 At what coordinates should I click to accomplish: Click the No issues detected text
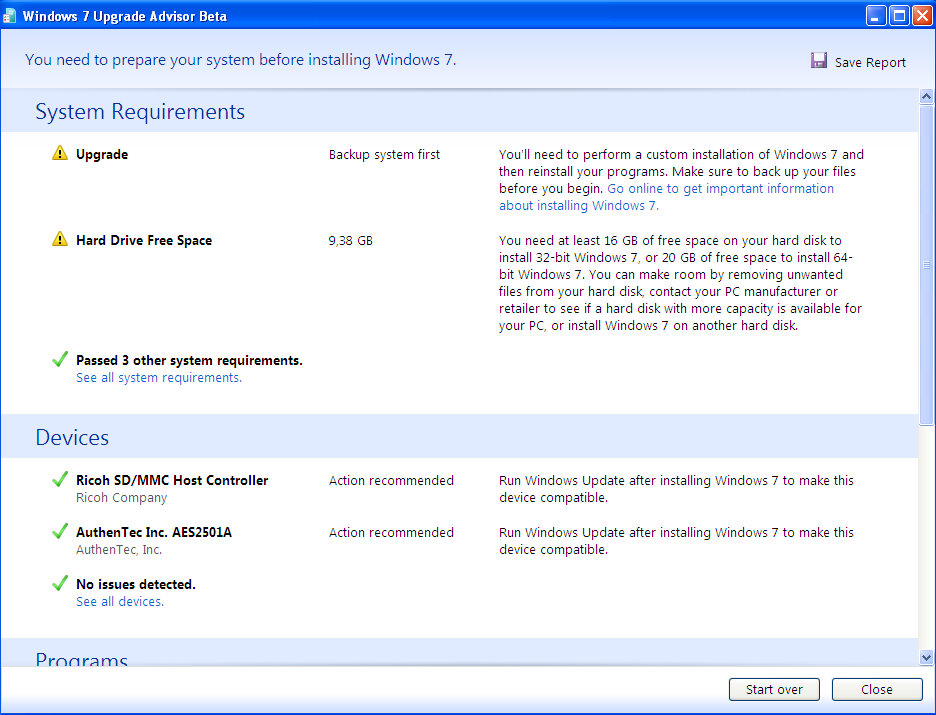coord(136,584)
